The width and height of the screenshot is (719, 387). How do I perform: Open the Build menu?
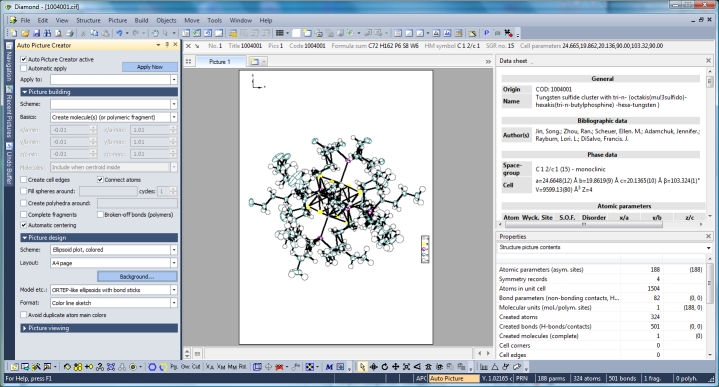pos(141,20)
